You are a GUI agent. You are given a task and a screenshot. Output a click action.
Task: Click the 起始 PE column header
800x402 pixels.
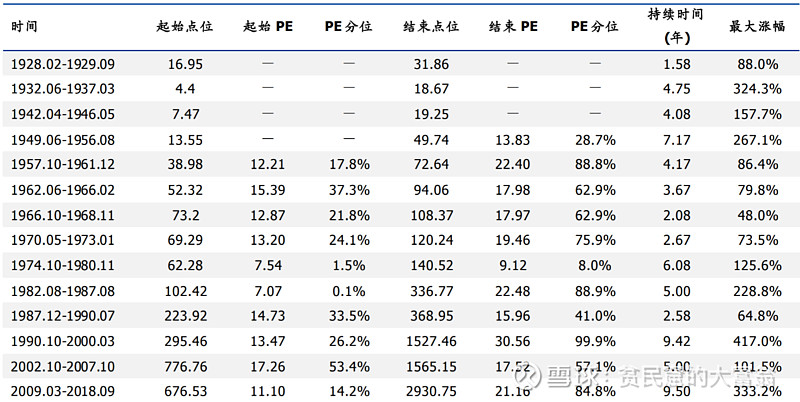click(x=268, y=26)
